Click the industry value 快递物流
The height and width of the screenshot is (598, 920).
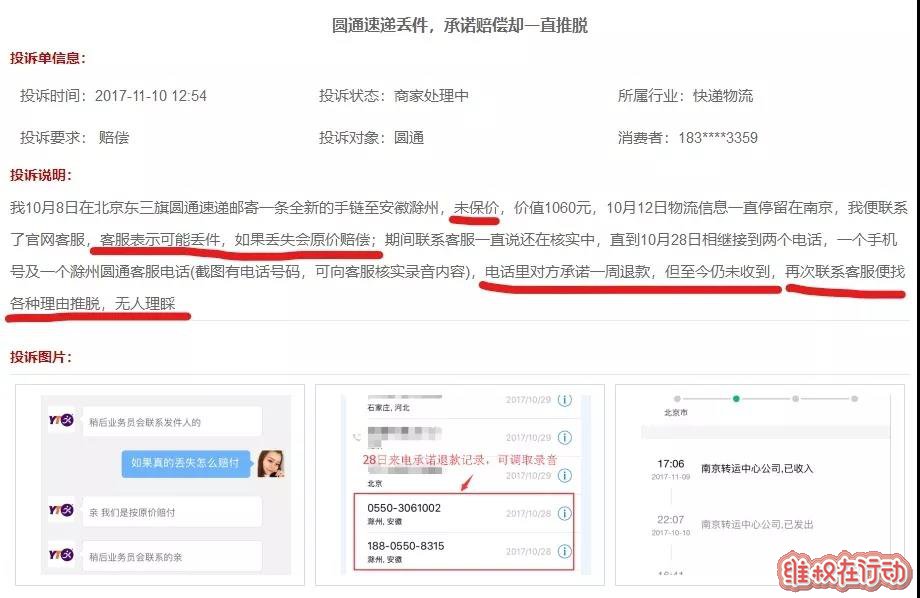coord(723,96)
